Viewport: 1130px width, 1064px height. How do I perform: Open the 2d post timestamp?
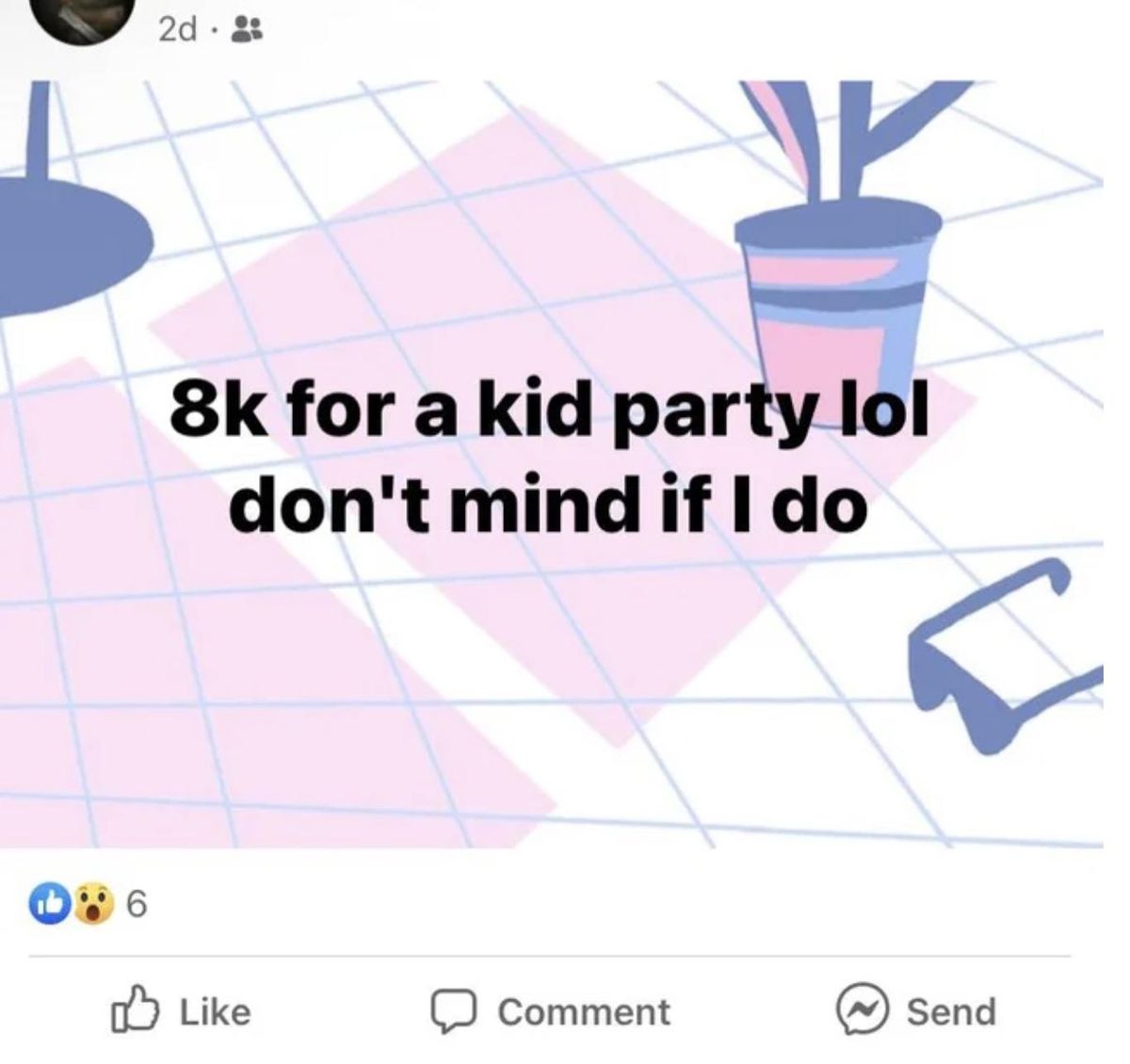tap(177, 31)
